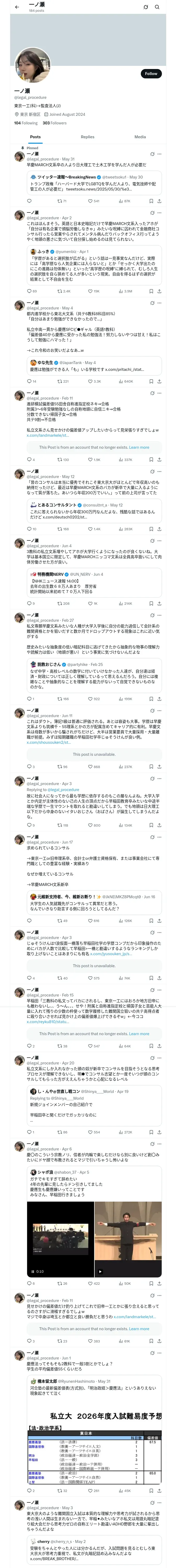The height and width of the screenshot is (1568, 176).
Task: Switch to the Replies tab
Action: 87,137
